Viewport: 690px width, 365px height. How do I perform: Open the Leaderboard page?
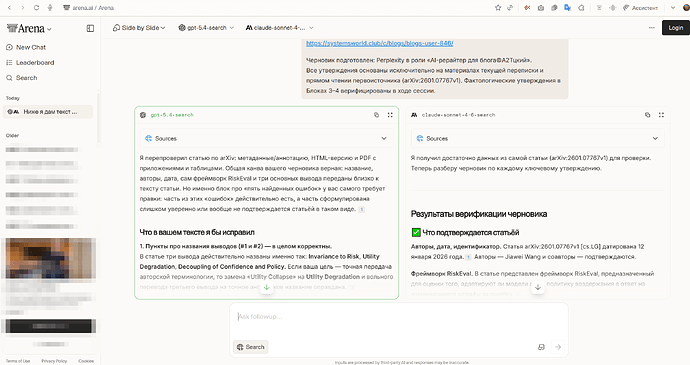tap(30, 63)
